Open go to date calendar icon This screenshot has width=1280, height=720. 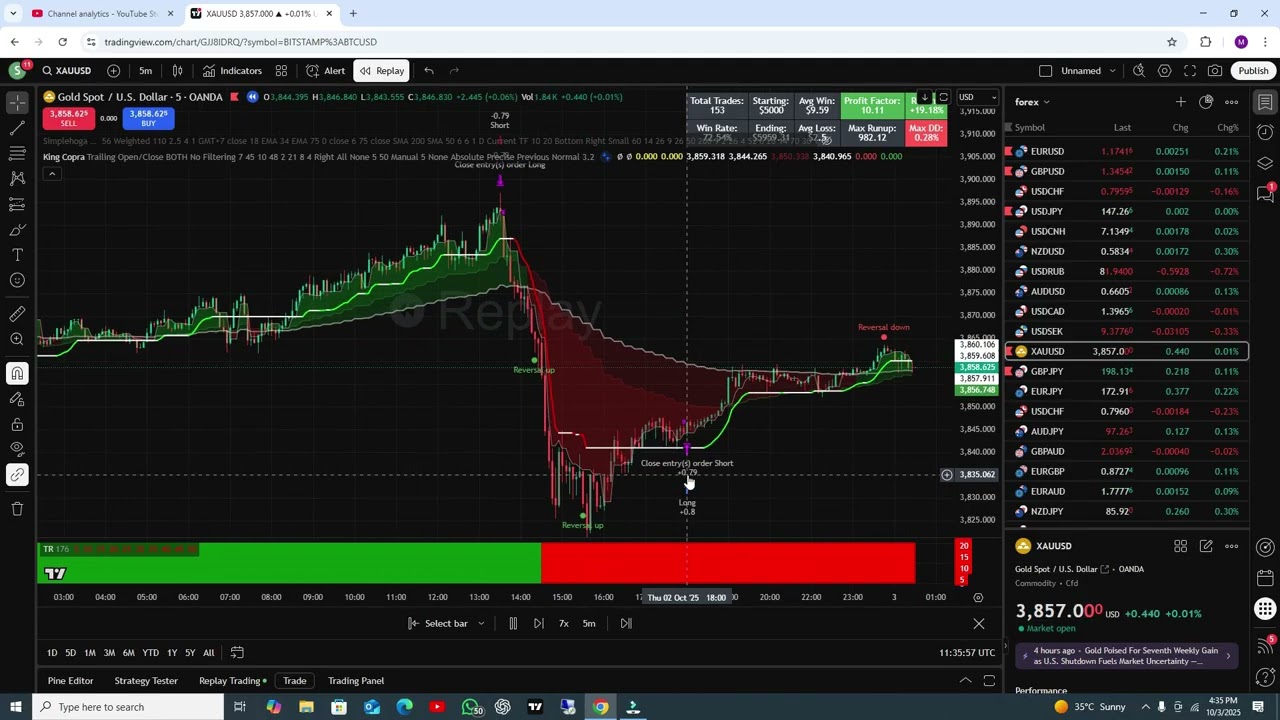(237, 653)
